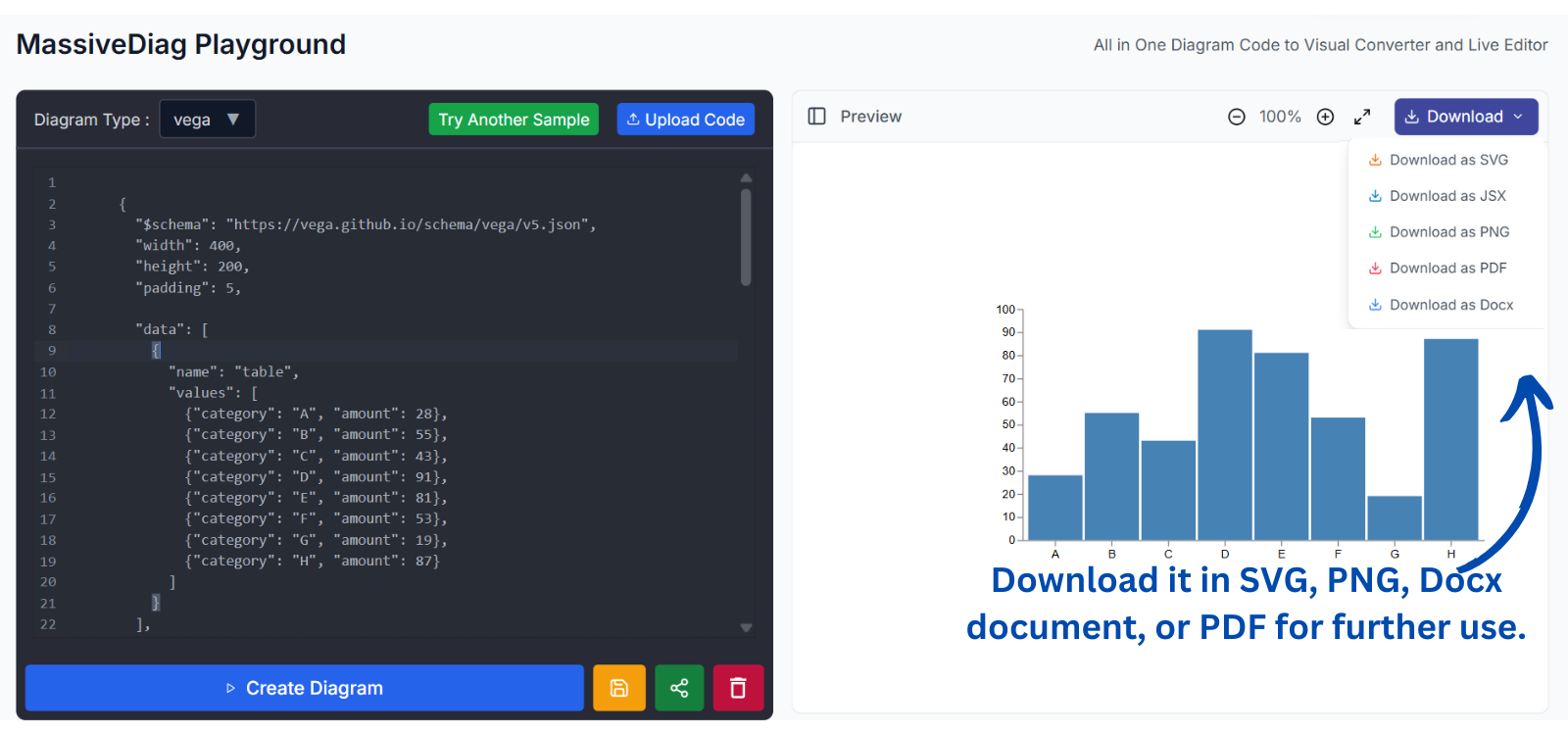Choose Download as SVG
1568x735 pixels.
click(x=1438, y=160)
